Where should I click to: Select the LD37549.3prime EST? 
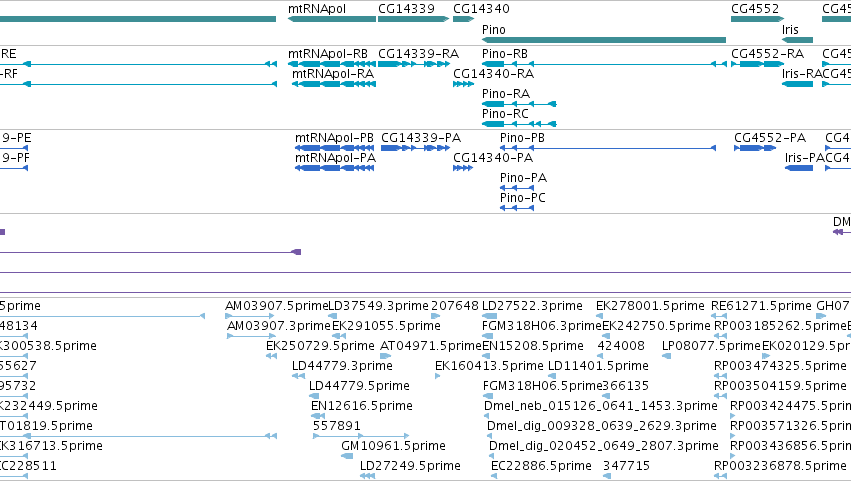[x=333, y=316]
